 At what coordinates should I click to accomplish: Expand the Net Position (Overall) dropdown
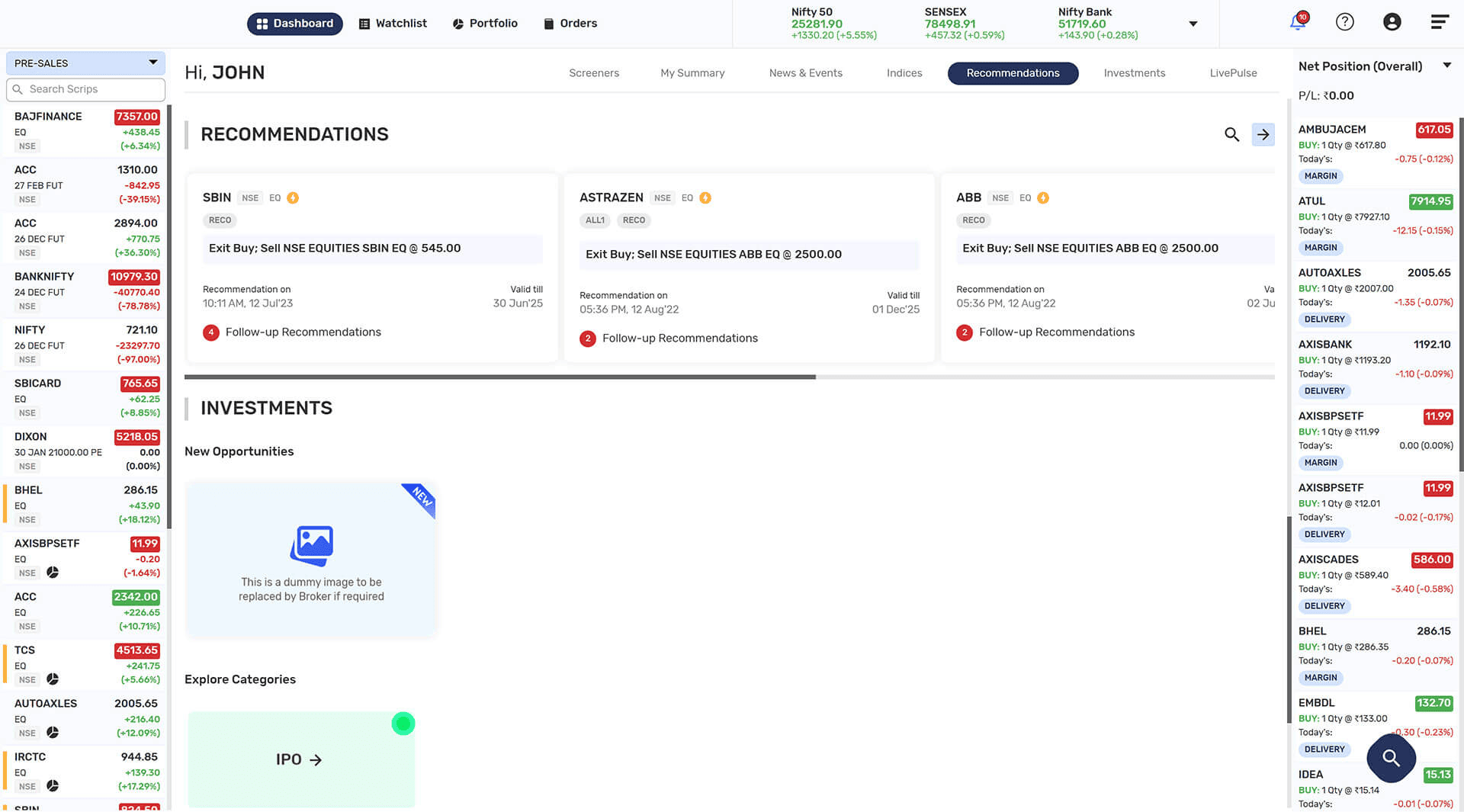[1446, 66]
